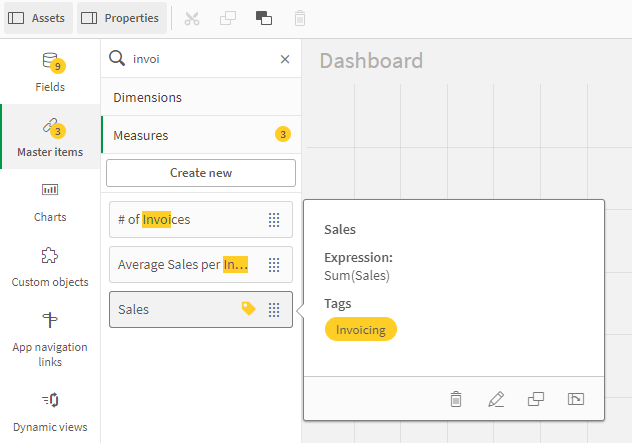Viewport: 632px width, 443px height.
Task: Open the Charts section
Action: tap(50, 202)
